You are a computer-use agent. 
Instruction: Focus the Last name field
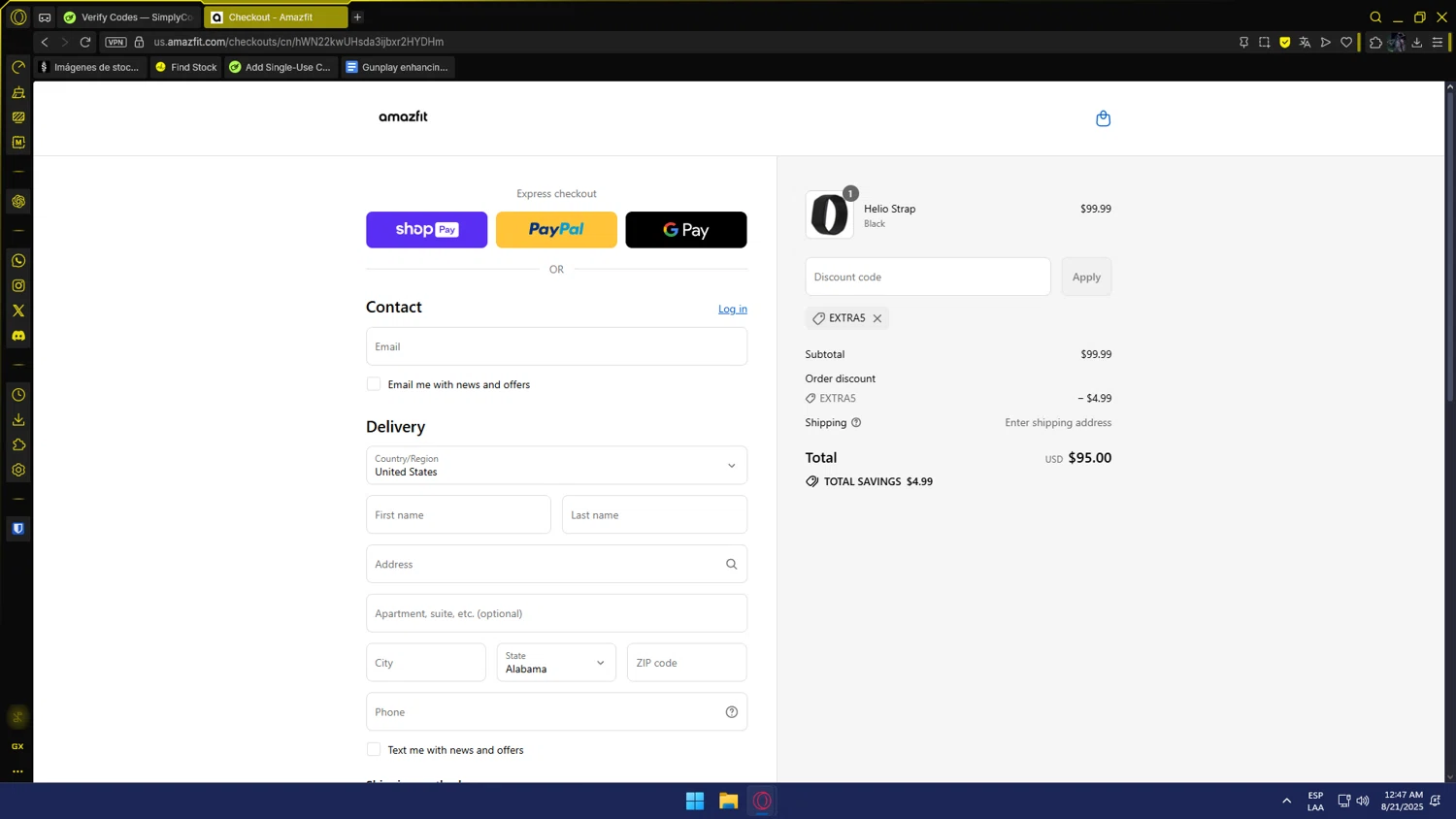coord(654,514)
